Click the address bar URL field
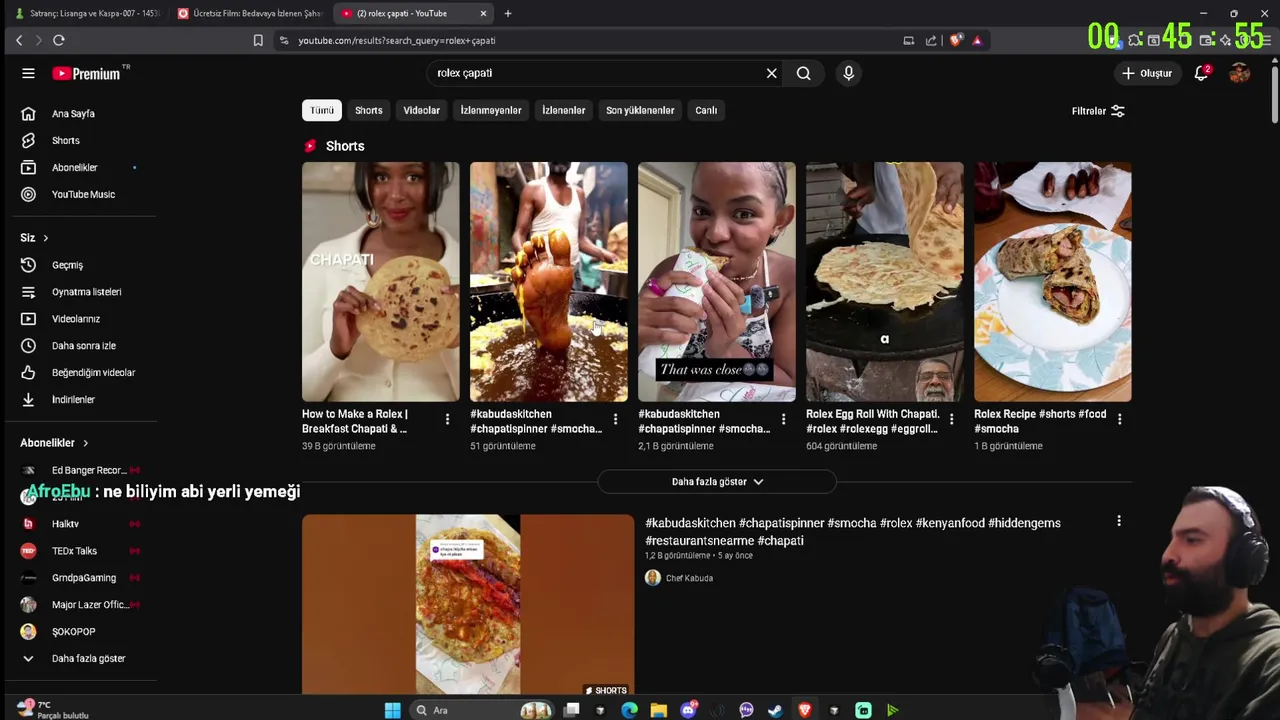 click(590, 40)
